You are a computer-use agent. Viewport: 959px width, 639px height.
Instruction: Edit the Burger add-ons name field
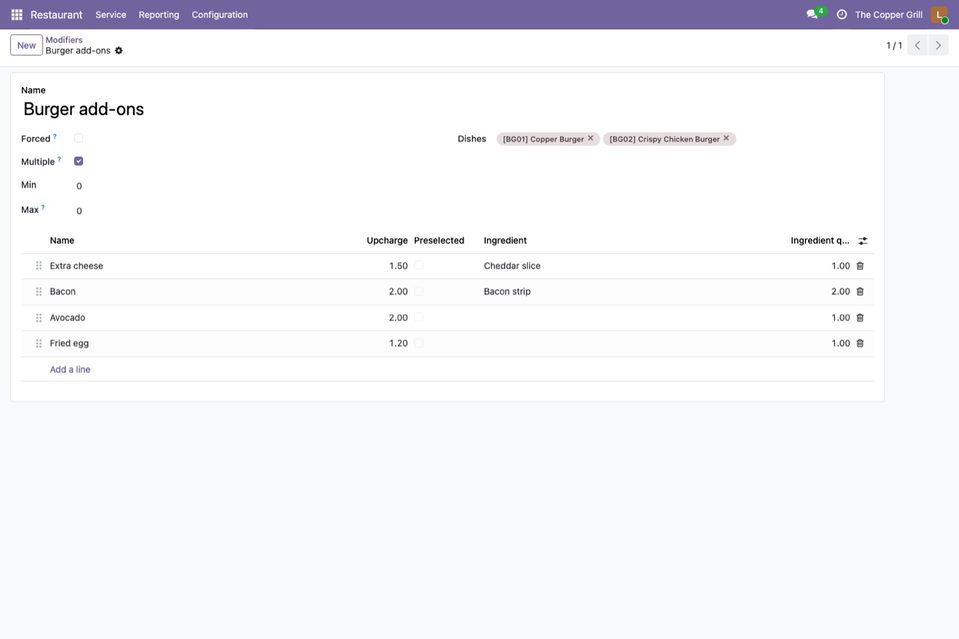[x=448, y=109]
